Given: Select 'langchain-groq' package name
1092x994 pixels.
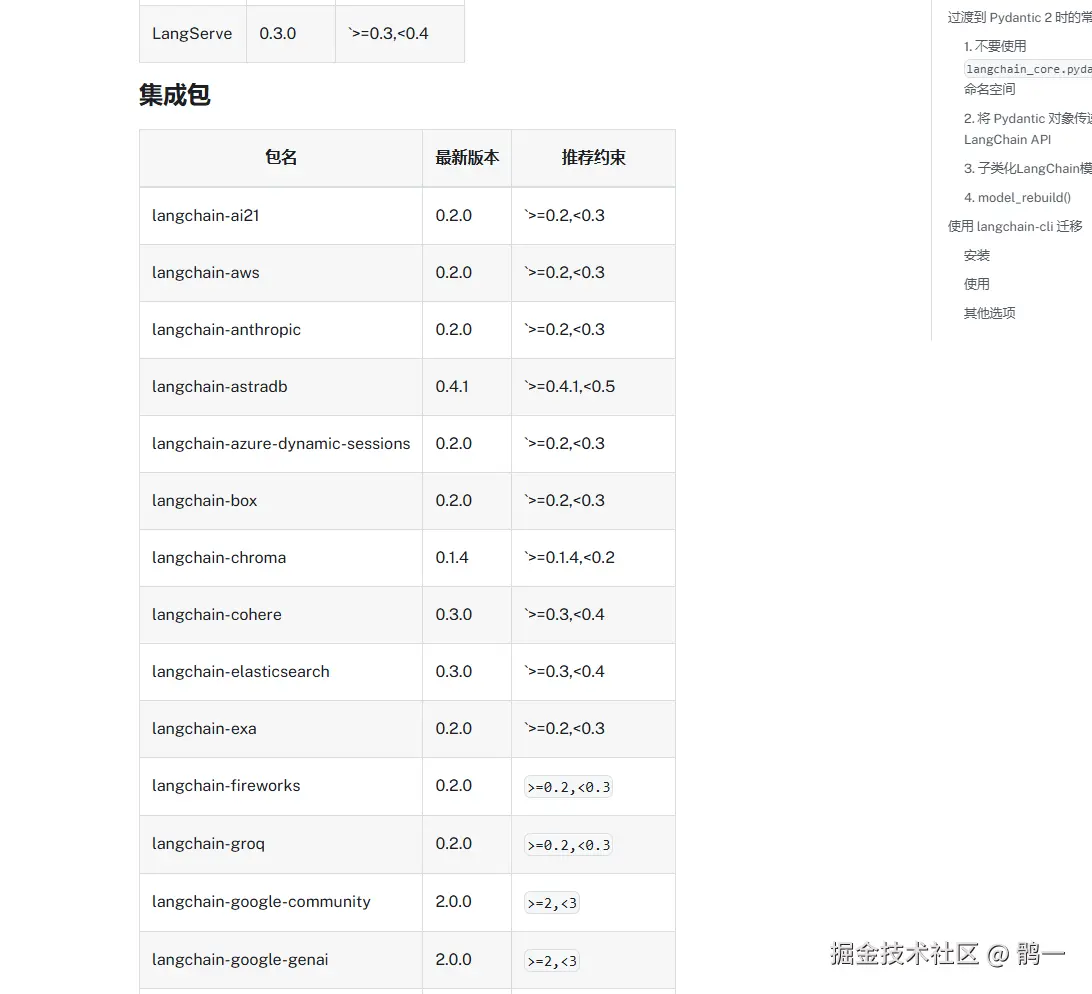Looking at the screenshot, I should click(x=208, y=844).
